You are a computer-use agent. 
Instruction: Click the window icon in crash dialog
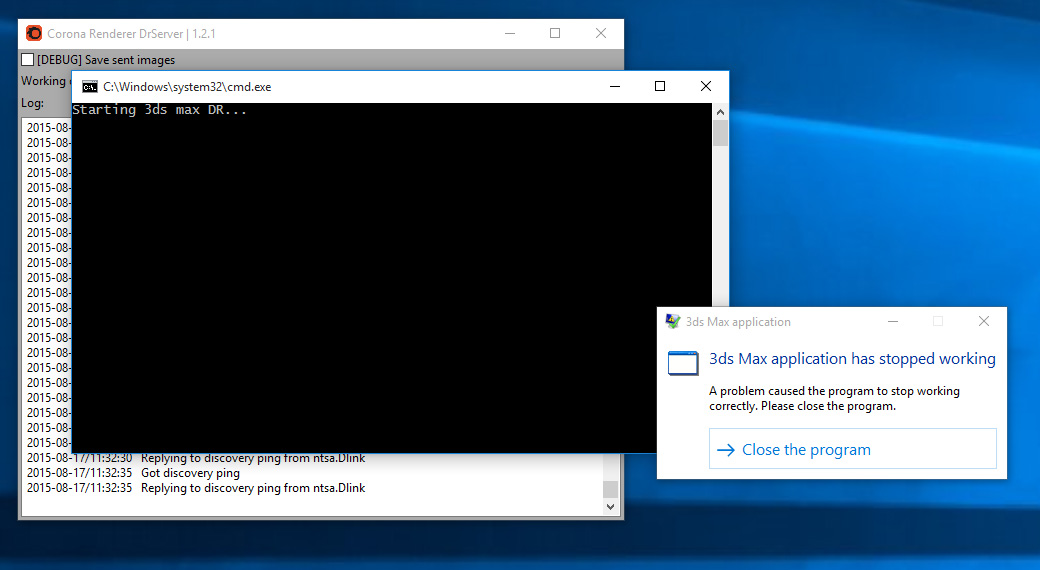pyautogui.click(x=683, y=363)
